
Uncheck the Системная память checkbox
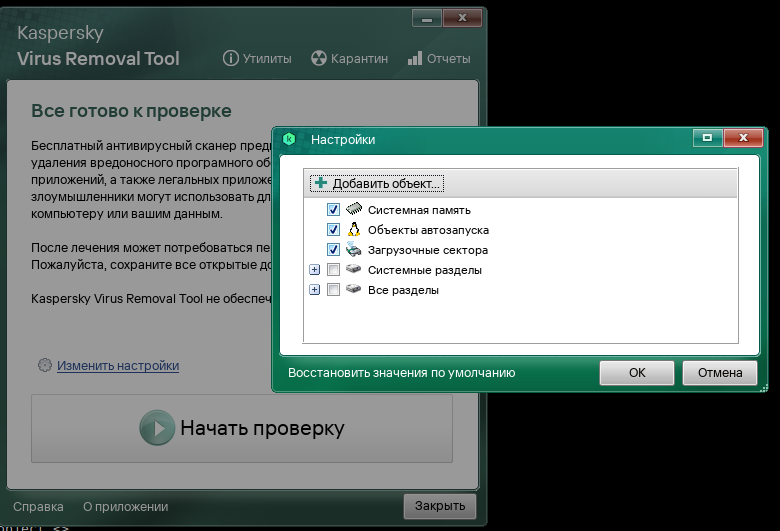click(x=333, y=210)
